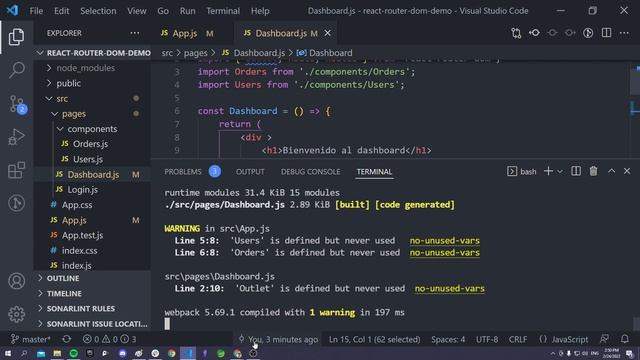
Task: Click the terminal panel scrollbar
Action: (636, 324)
